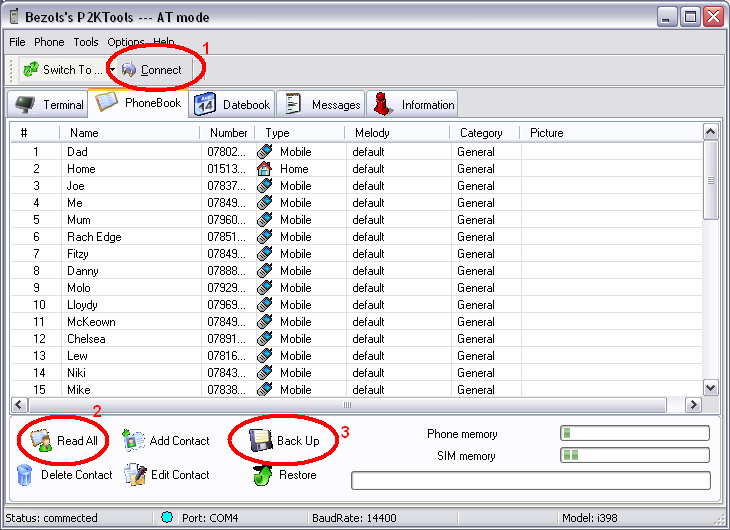Screen dimensions: 730x530
Task: Click the Connect plug icon
Action: tap(128, 70)
